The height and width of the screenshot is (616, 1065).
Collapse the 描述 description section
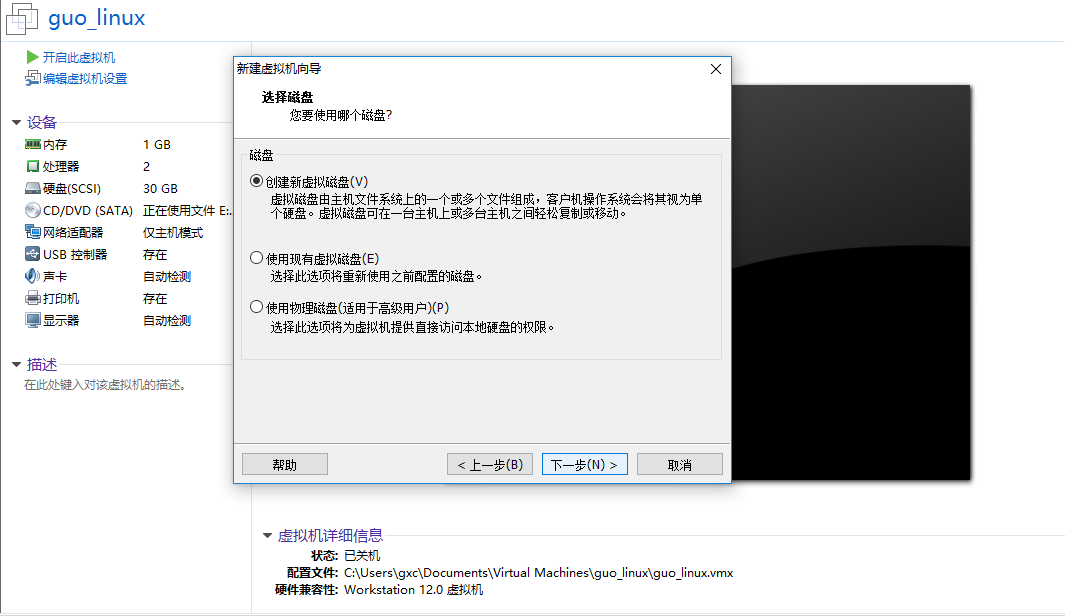tap(16, 365)
